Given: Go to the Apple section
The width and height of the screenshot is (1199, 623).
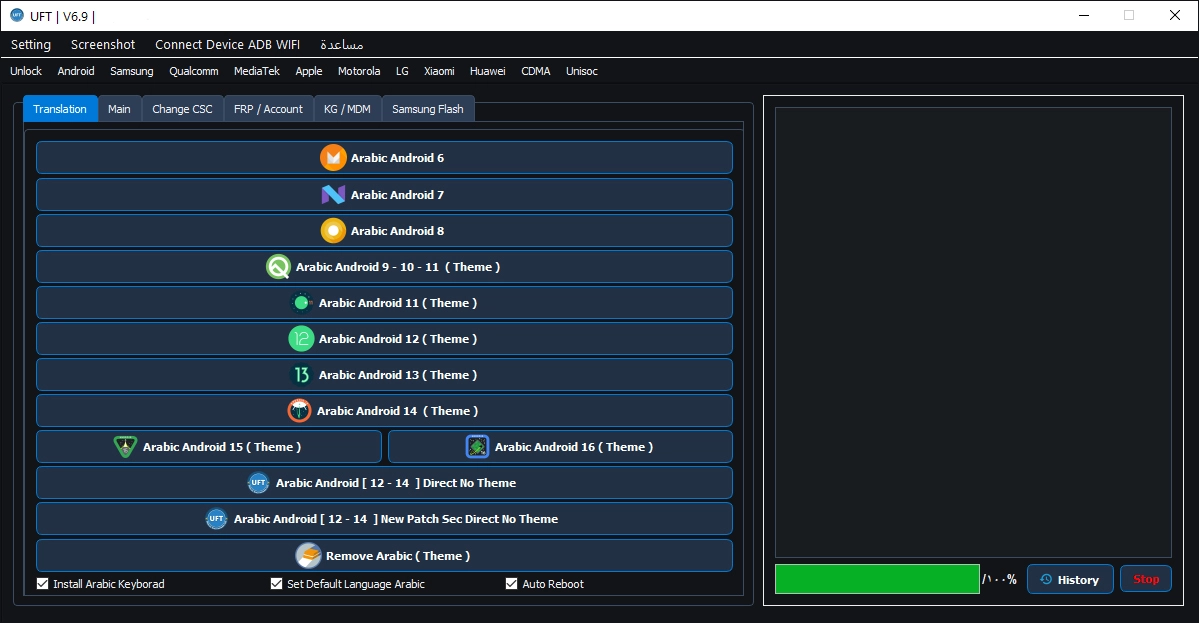Looking at the screenshot, I should (x=309, y=71).
